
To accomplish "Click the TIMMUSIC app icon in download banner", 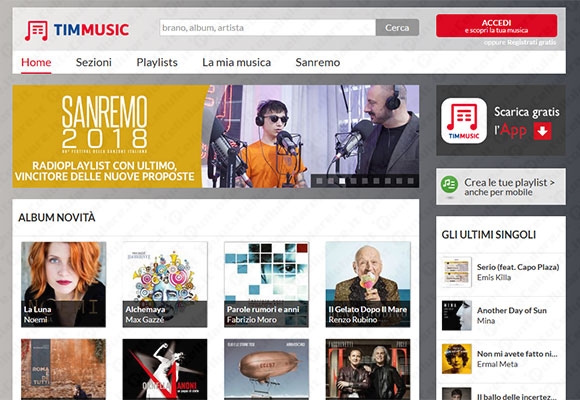I will [463, 121].
